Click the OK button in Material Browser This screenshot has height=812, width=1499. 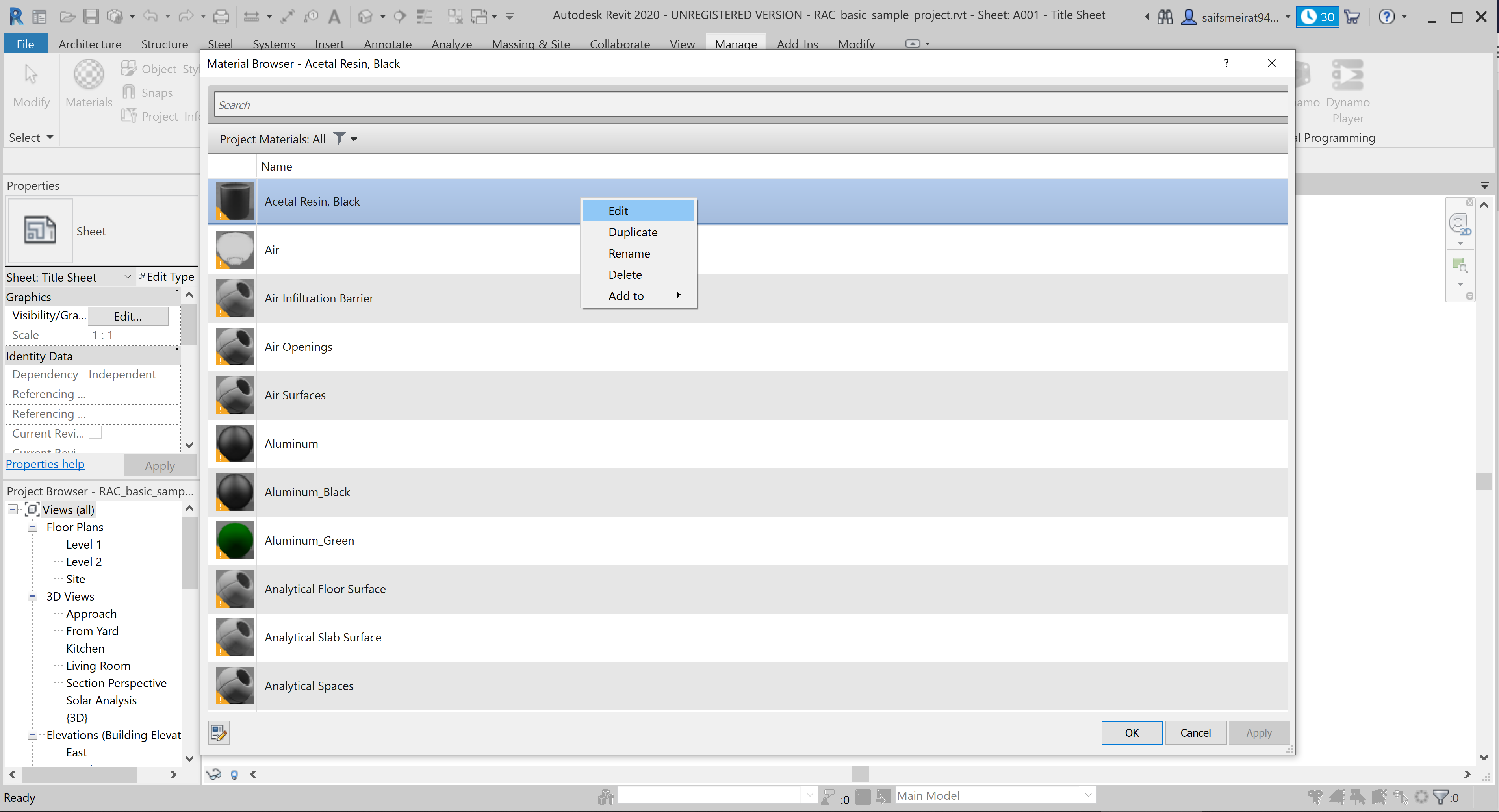pos(1131,732)
